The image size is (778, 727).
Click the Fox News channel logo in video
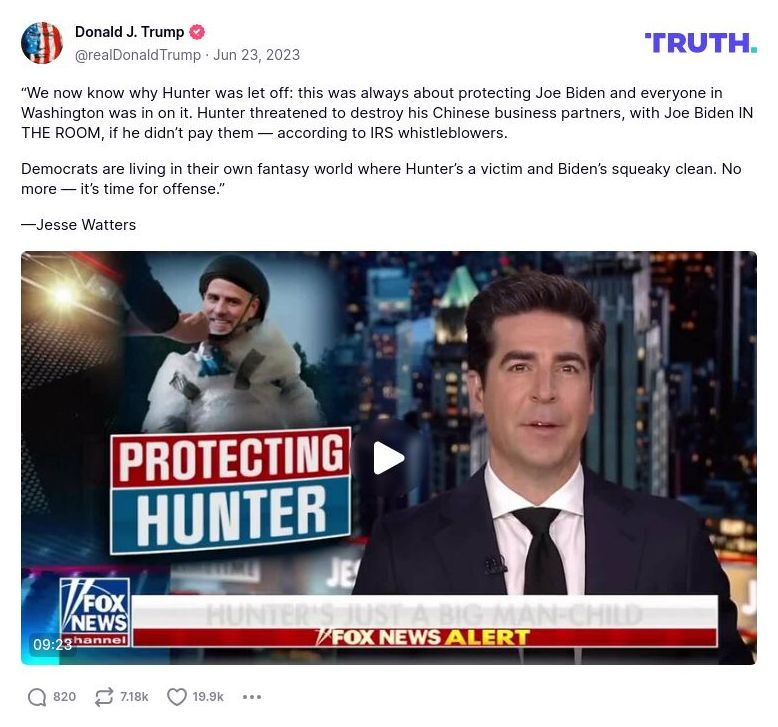click(x=95, y=612)
